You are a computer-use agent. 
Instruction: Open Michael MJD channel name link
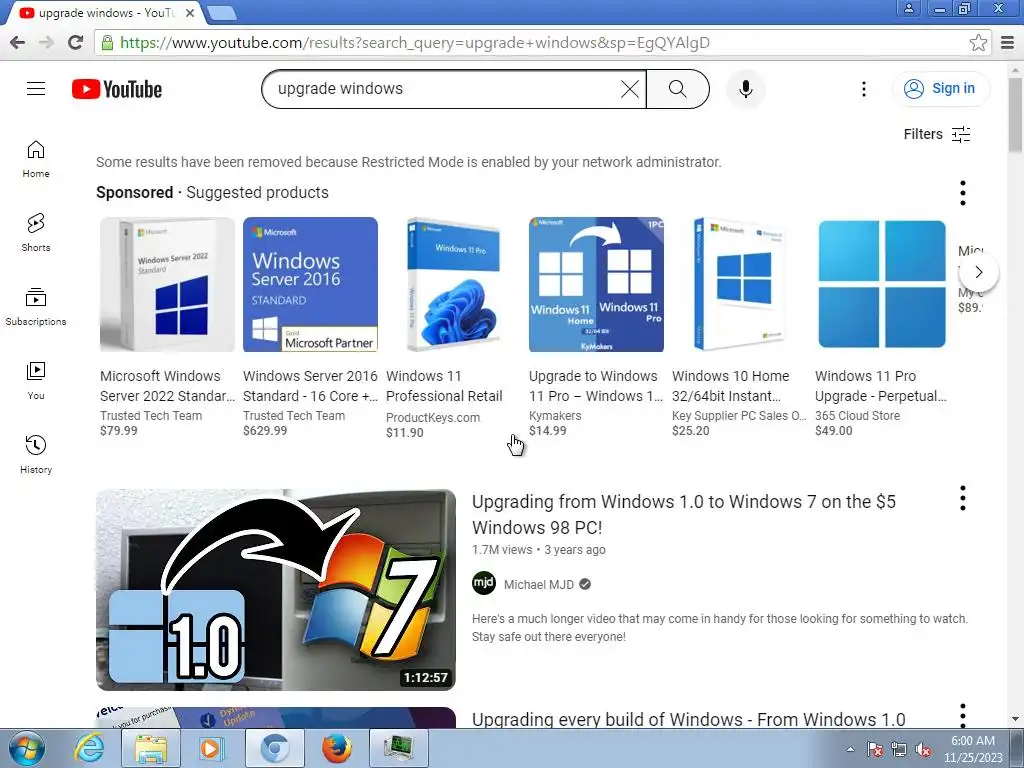(x=539, y=584)
